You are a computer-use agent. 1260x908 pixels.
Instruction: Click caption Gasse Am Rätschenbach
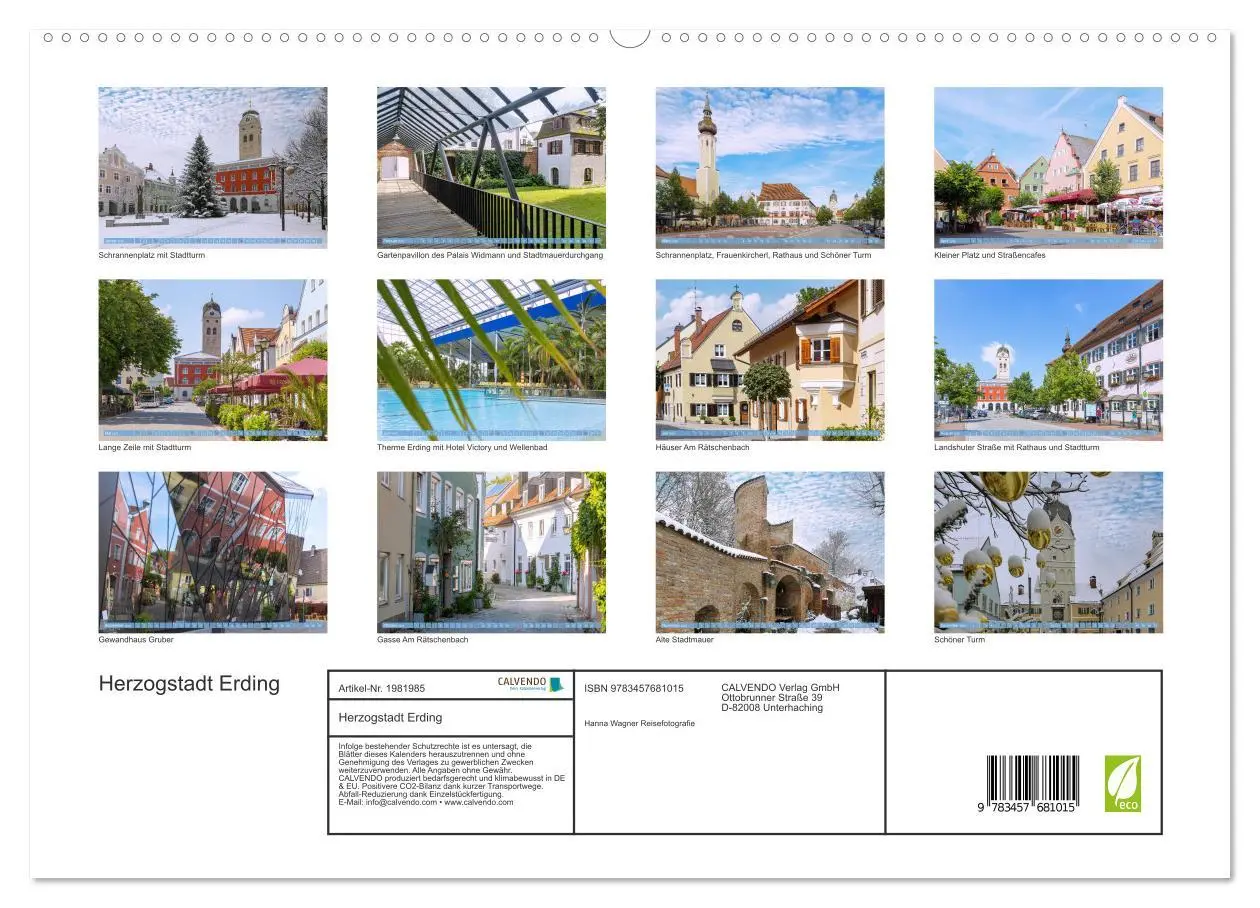[422, 640]
